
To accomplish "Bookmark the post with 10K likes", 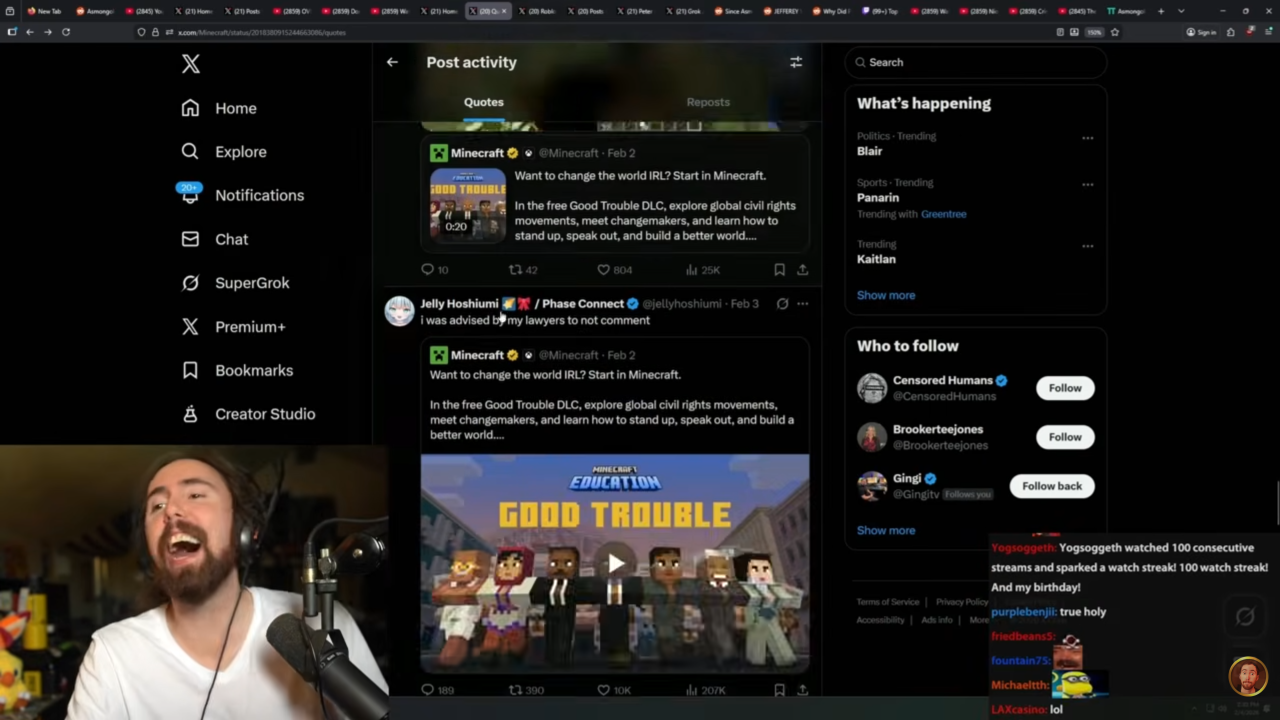I will click(x=779, y=690).
